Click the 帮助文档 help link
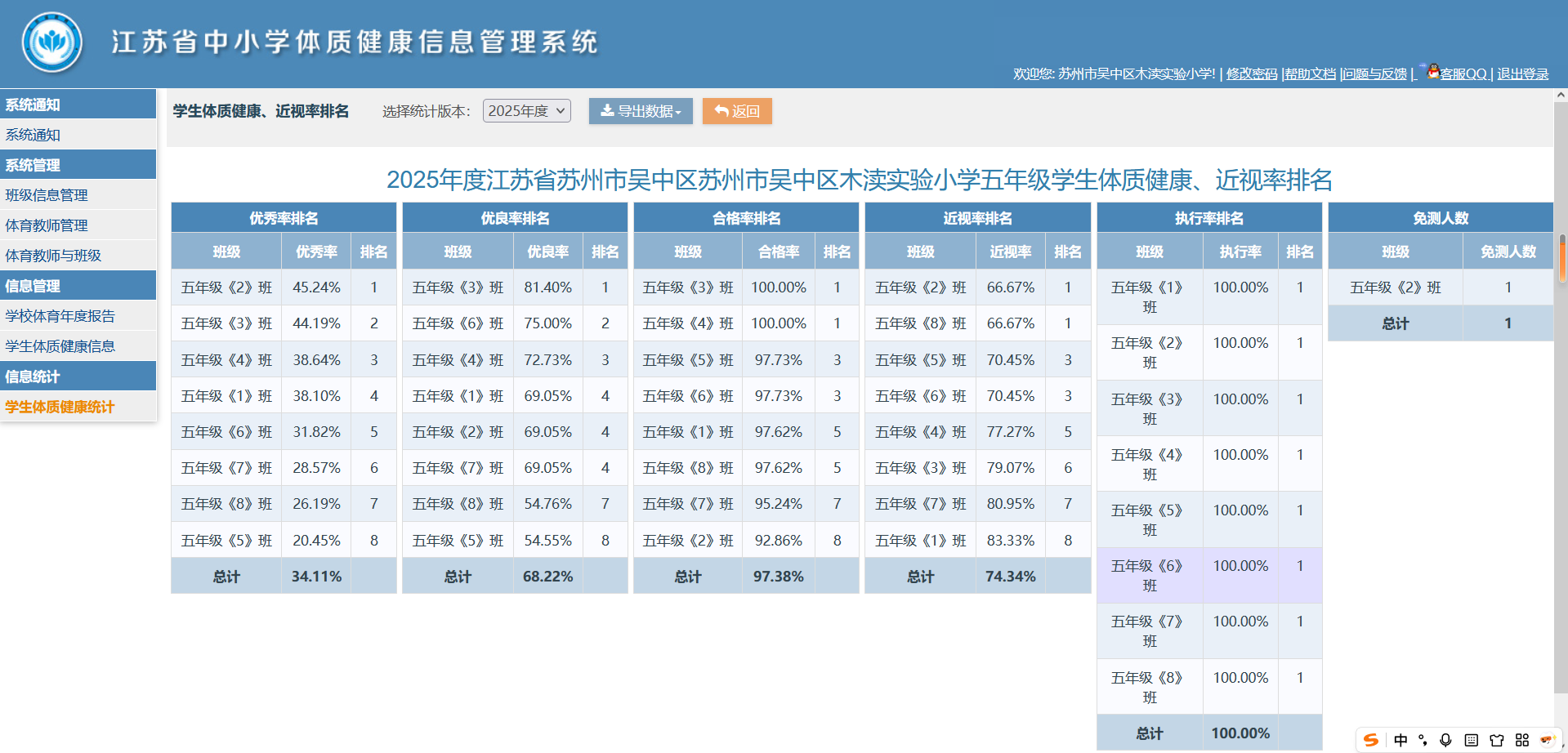This screenshot has width=1568, height=753. click(1310, 74)
